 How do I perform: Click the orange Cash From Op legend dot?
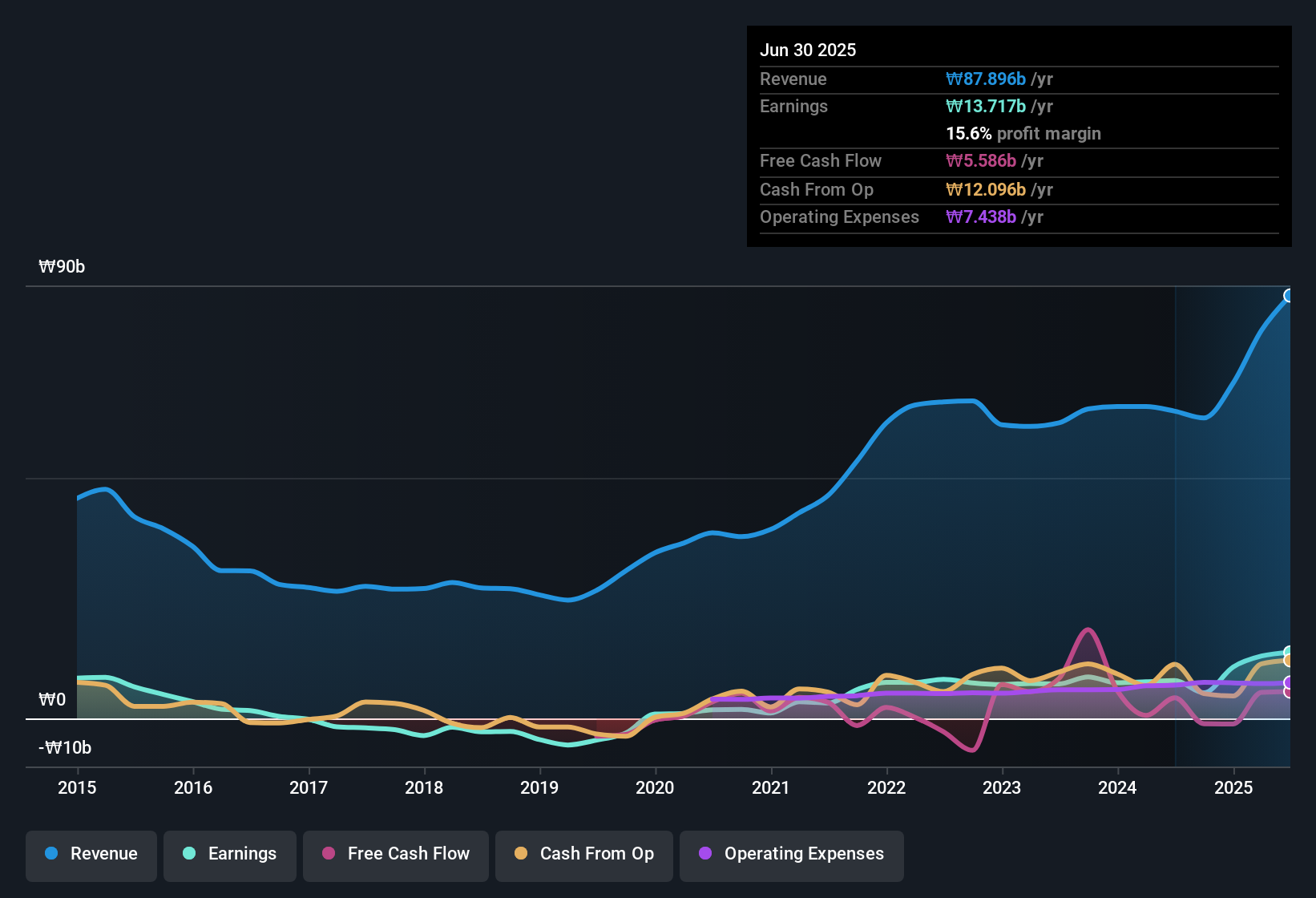[x=520, y=854]
